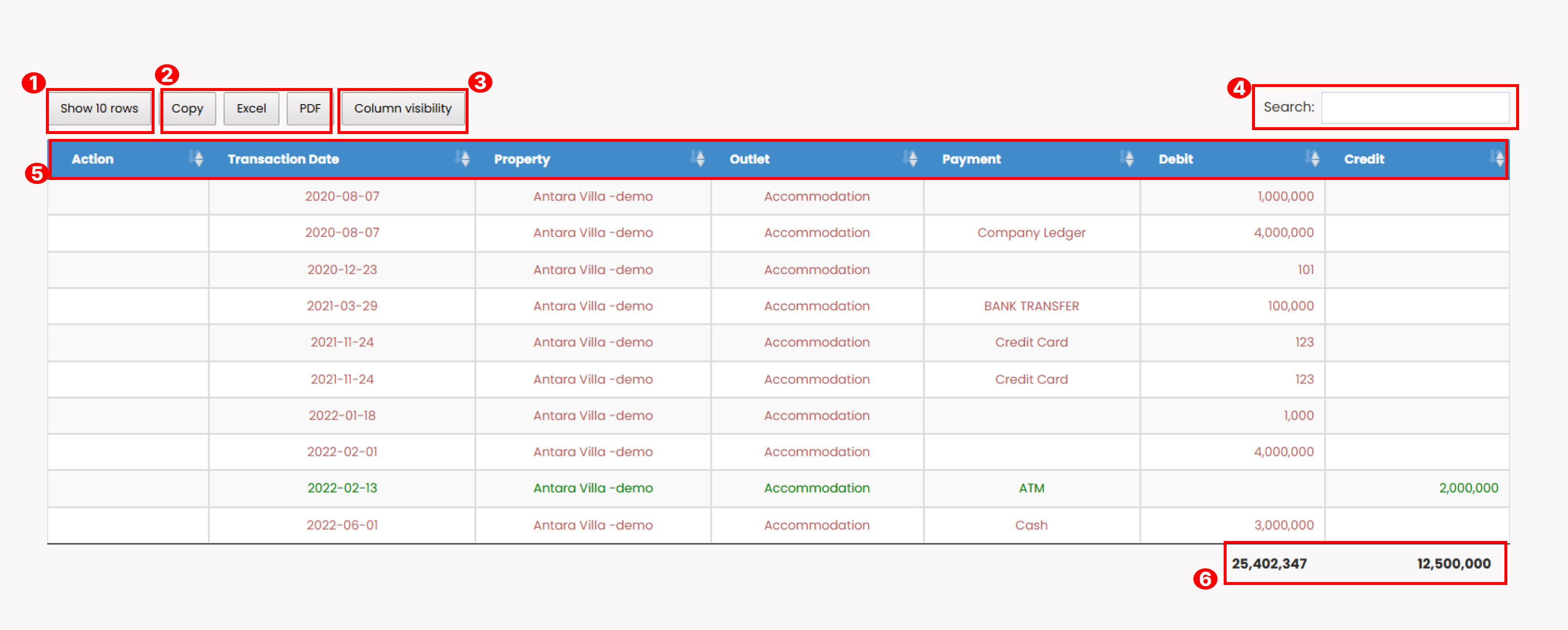Click the Property column sort icon

698,159
